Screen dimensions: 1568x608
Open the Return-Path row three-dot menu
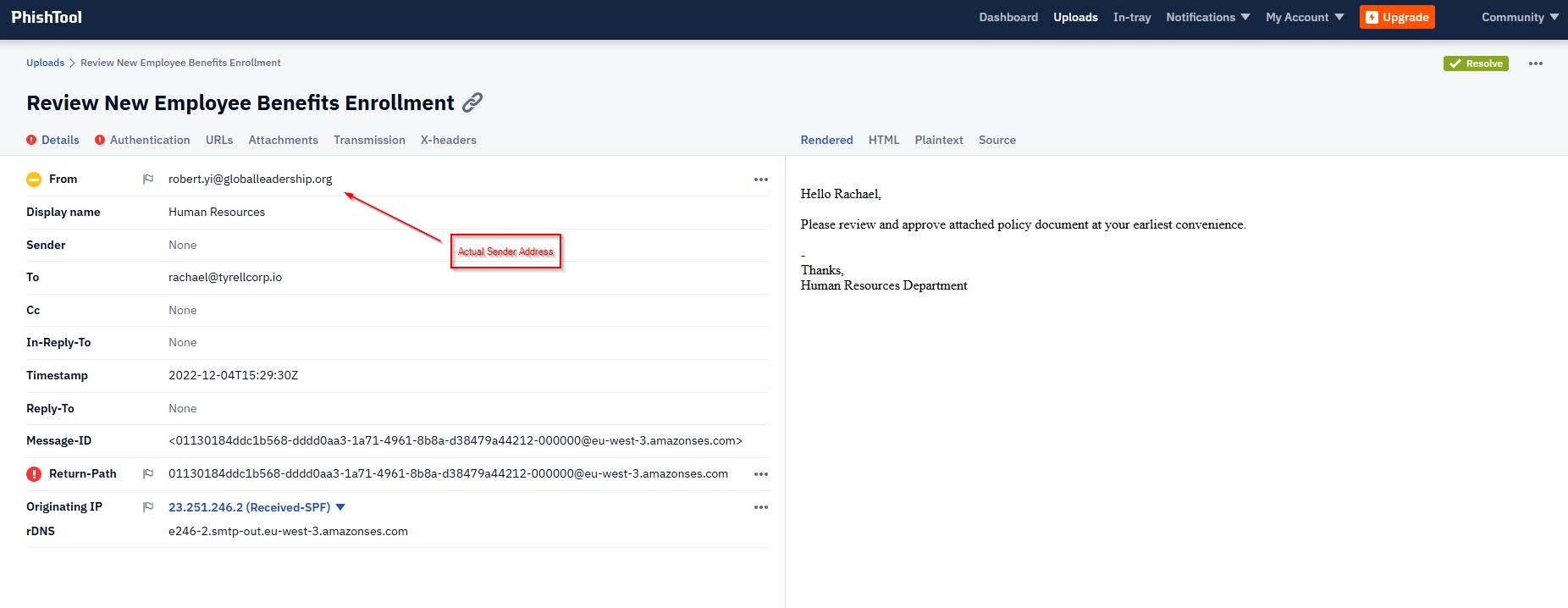click(x=760, y=474)
